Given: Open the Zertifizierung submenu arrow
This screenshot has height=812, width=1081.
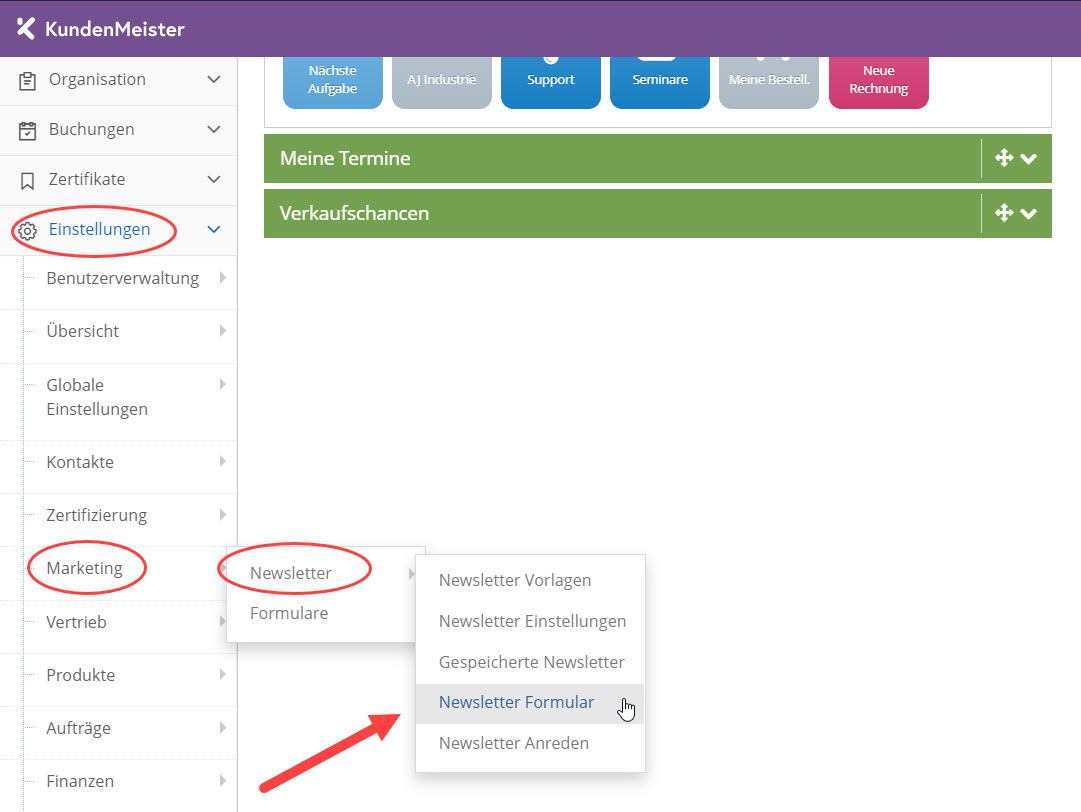Looking at the screenshot, I should [223, 514].
